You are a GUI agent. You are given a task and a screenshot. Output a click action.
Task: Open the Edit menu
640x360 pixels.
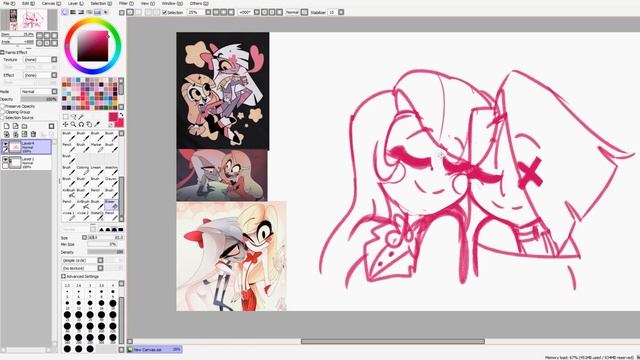(28, 3)
